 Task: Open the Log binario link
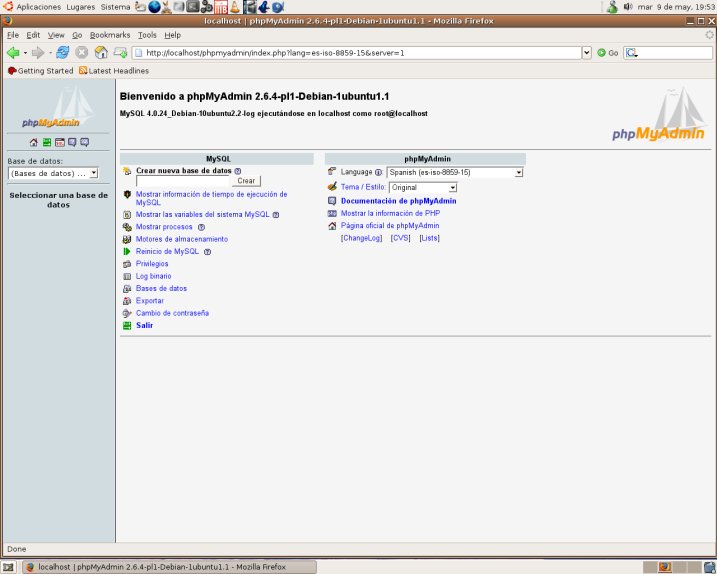tap(154, 276)
